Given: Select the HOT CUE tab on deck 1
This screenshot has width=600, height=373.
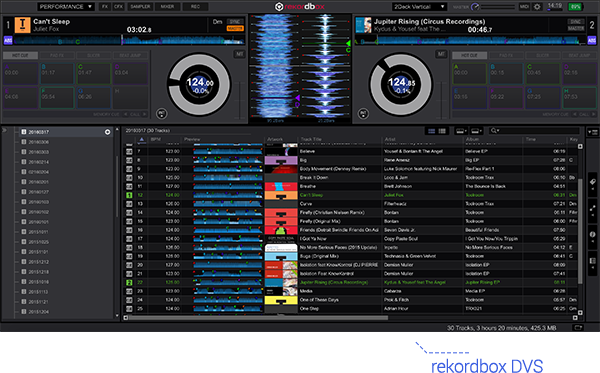Looking at the screenshot, I should click(20, 55).
